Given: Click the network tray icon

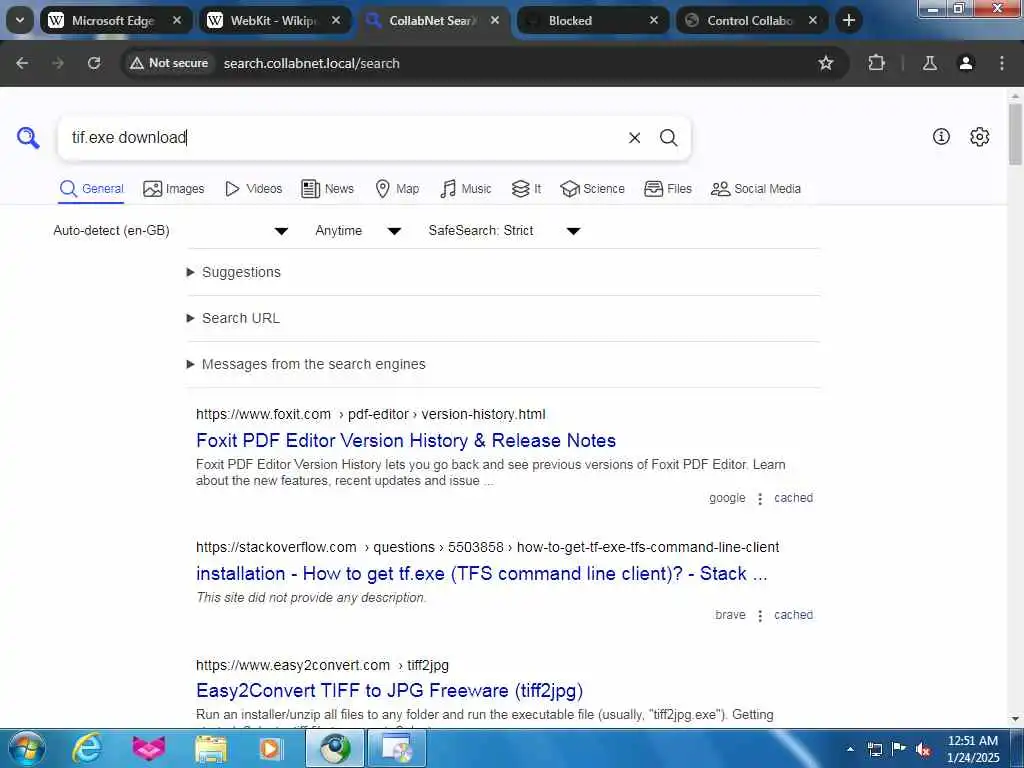Looking at the screenshot, I should coord(874,750).
